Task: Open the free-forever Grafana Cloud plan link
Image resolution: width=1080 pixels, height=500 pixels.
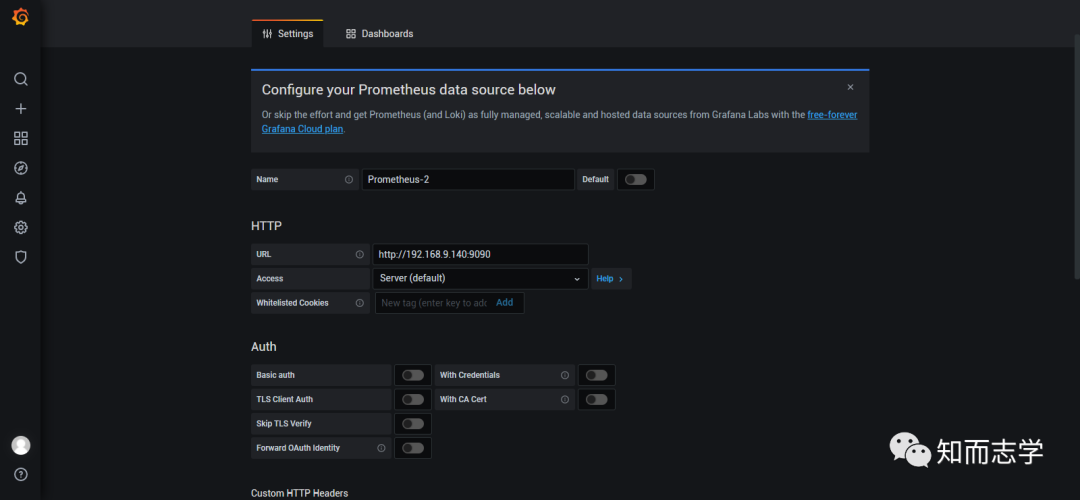Action: coord(832,115)
